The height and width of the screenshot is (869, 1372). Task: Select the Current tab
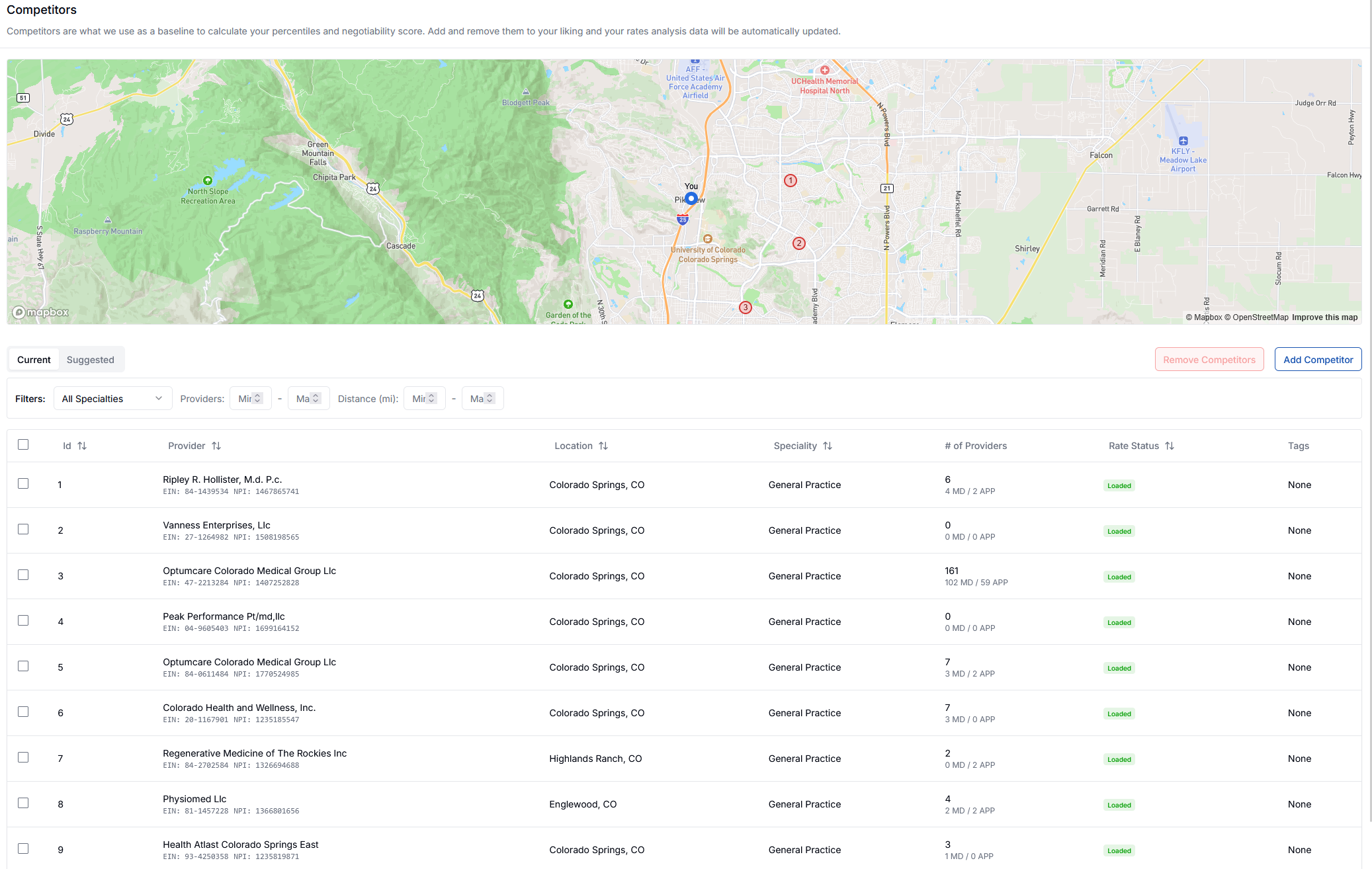(34, 360)
